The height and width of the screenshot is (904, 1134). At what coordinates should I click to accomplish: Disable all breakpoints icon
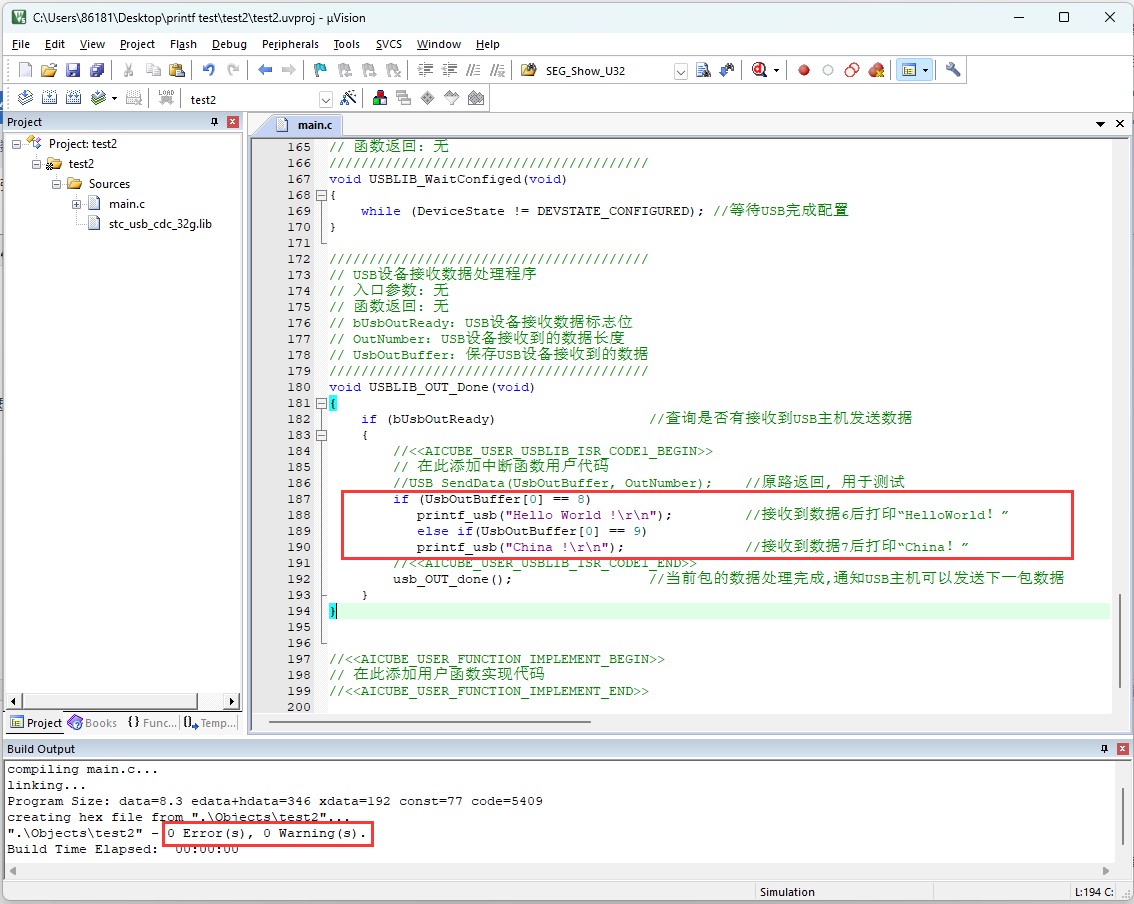(852, 70)
